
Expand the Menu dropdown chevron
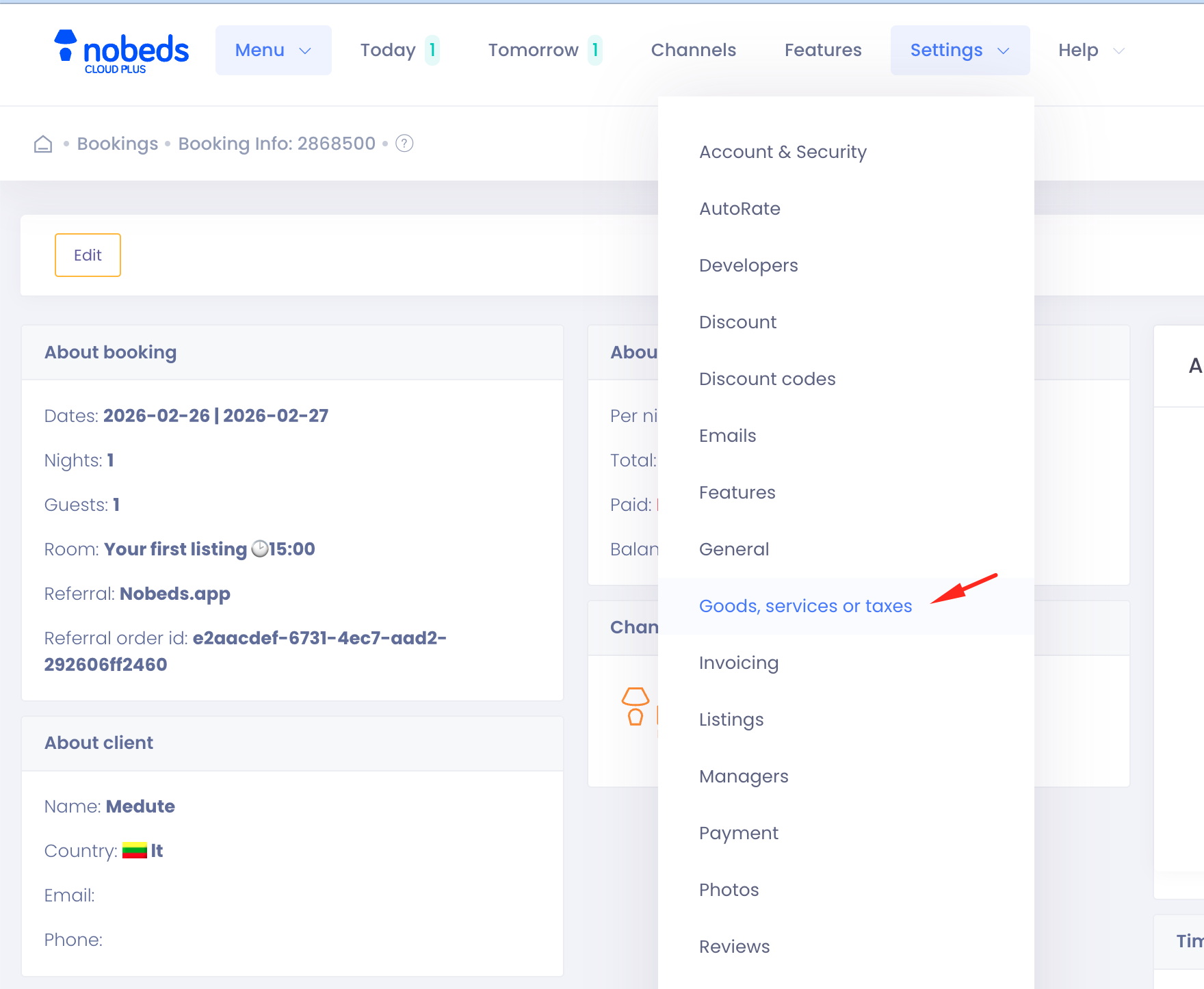pyautogui.click(x=306, y=50)
